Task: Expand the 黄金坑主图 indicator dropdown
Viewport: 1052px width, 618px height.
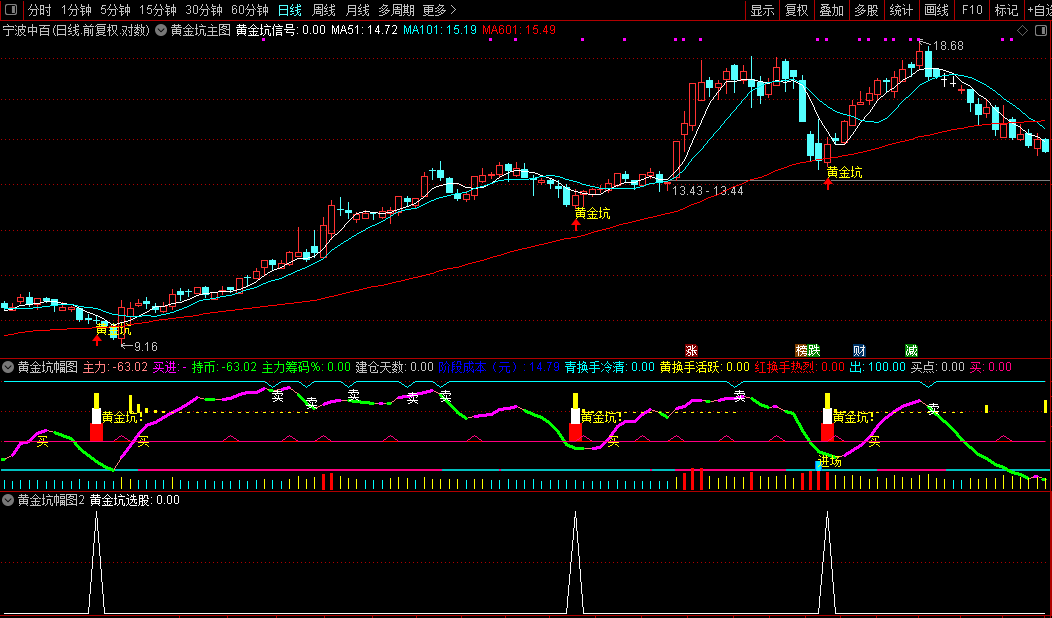Action: pyautogui.click(x=162, y=30)
